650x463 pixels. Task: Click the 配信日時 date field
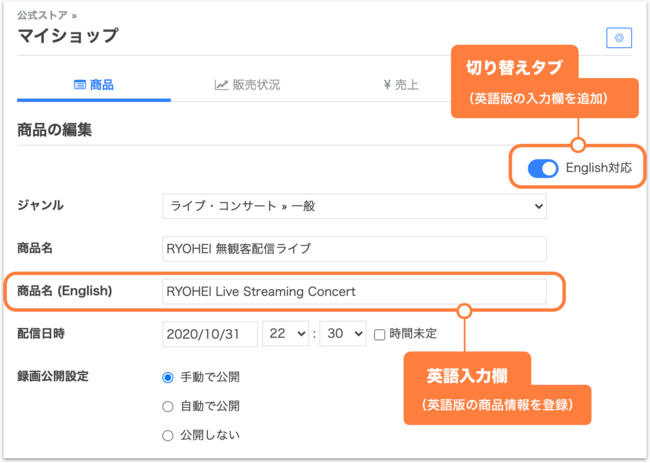click(x=209, y=334)
